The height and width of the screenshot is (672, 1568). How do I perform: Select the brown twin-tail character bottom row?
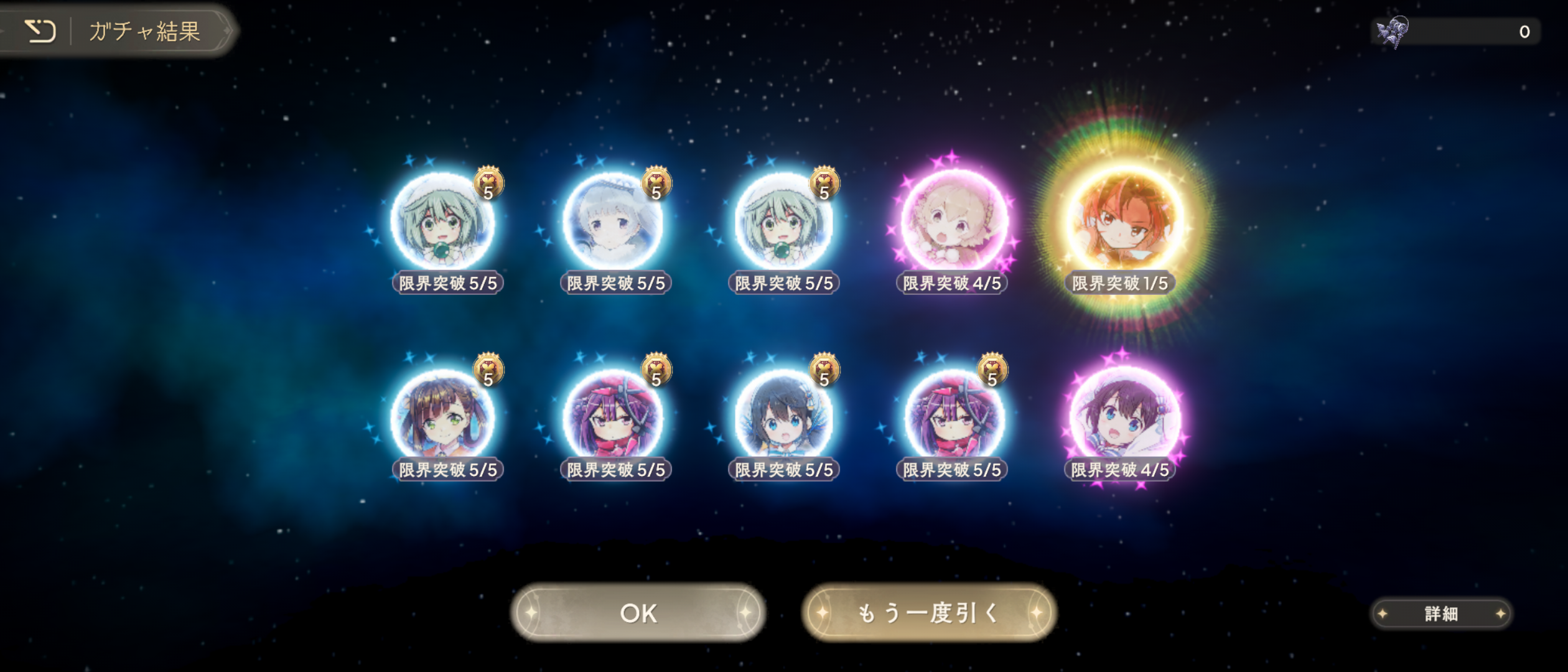click(x=442, y=417)
